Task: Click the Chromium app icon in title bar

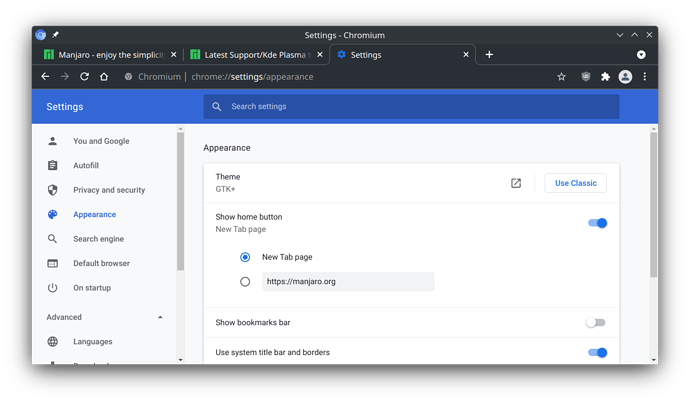Action: tap(41, 35)
